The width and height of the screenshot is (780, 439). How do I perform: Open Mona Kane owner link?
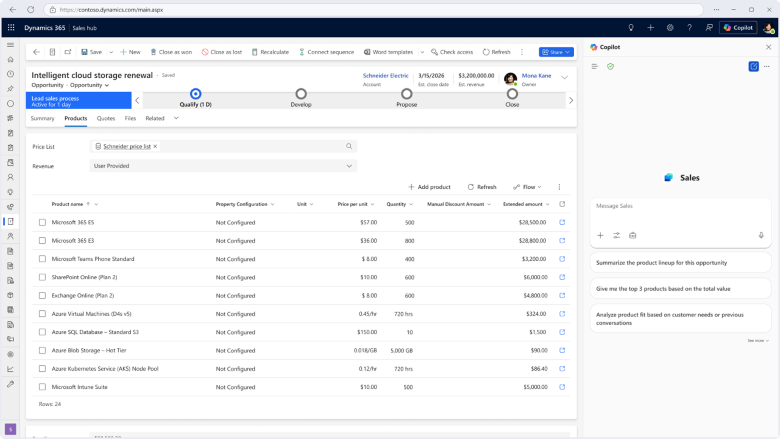pyautogui.click(x=536, y=76)
